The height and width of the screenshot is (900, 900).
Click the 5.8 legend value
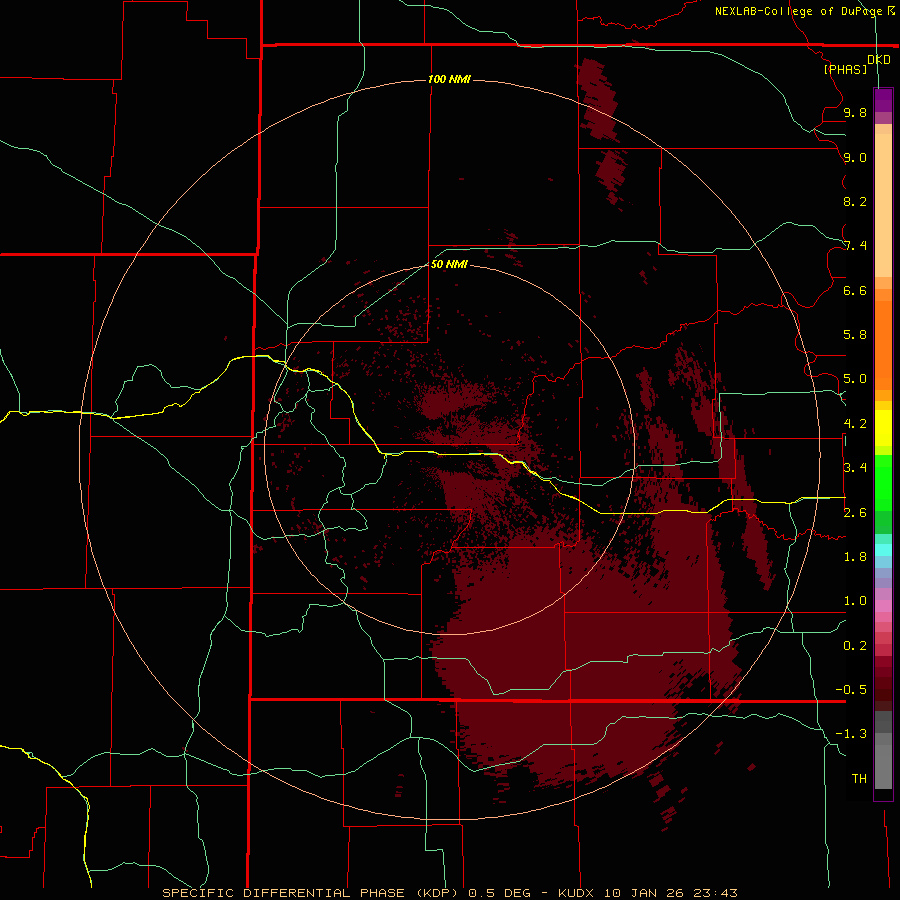pyautogui.click(x=855, y=335)
